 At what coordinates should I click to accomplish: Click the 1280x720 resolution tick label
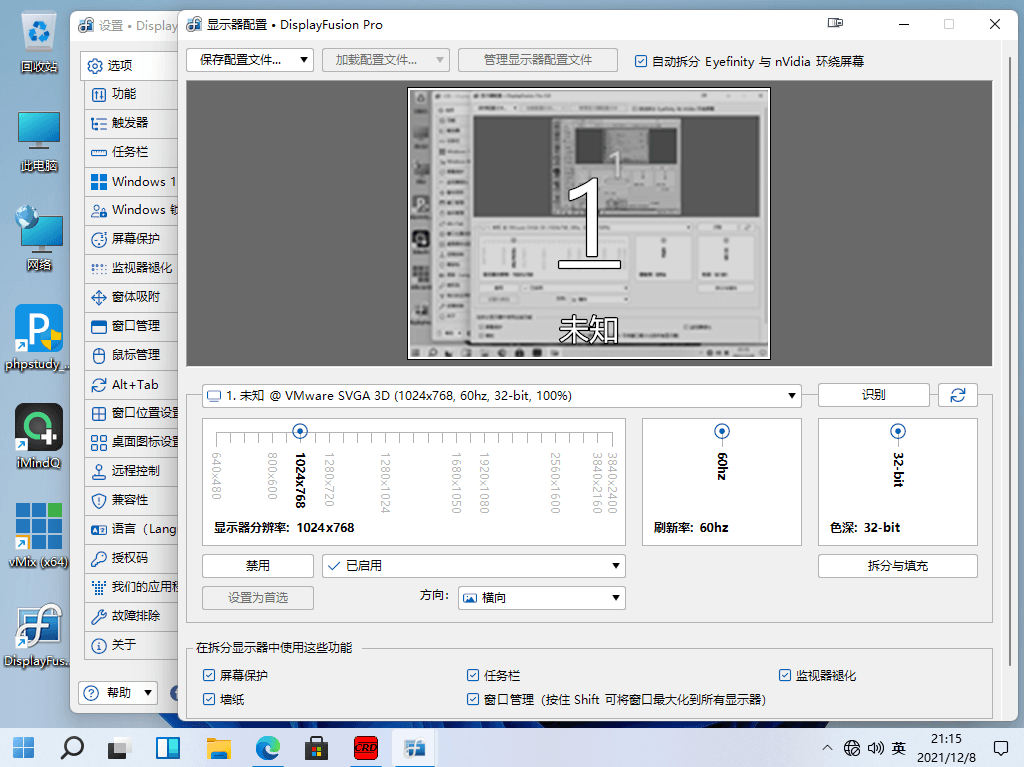click(x=328, y=480)
